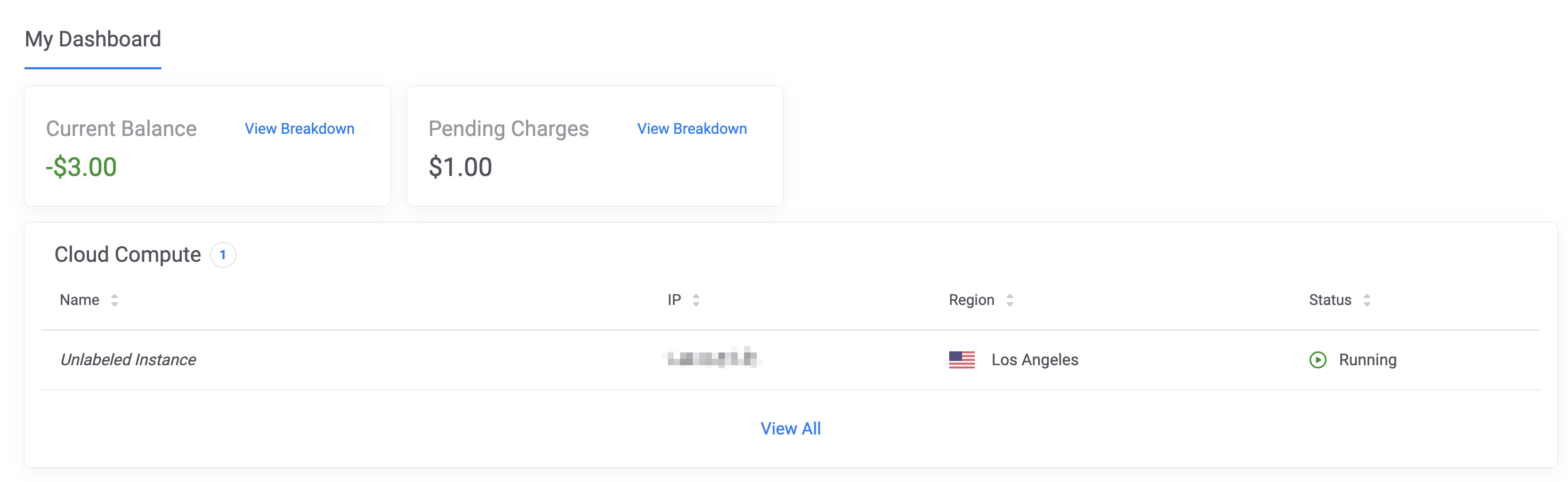Click the Name column header
This screenshot has height=482, width=1568.
[80, 300]
